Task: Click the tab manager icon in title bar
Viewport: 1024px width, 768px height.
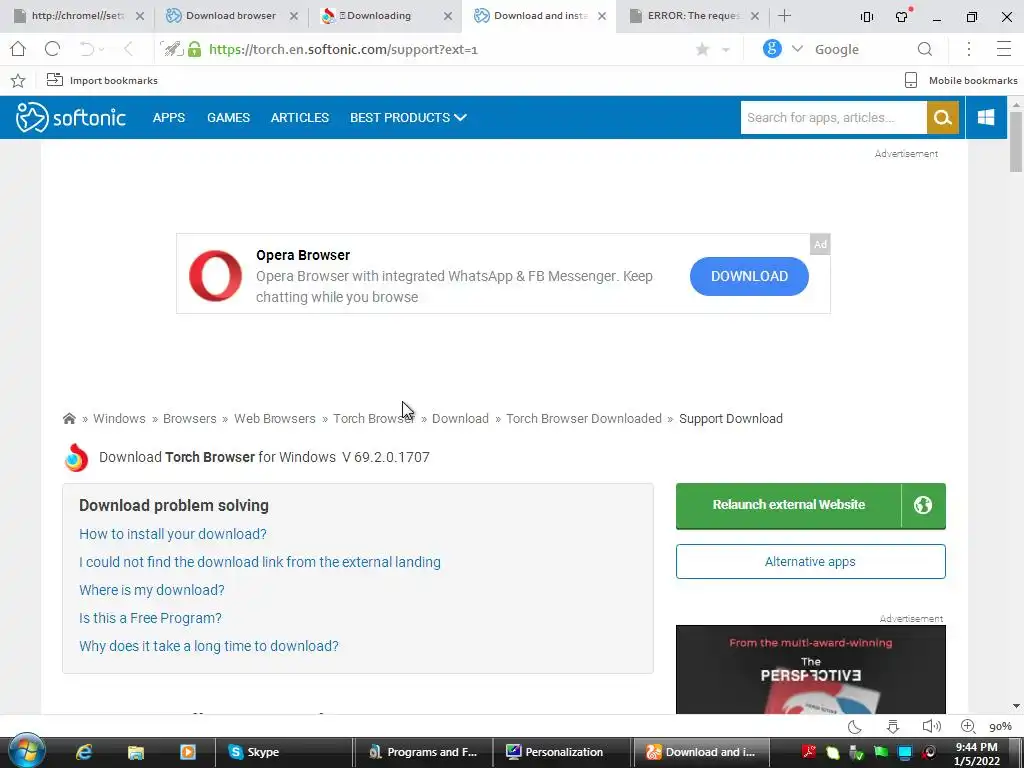Action: 867,17
